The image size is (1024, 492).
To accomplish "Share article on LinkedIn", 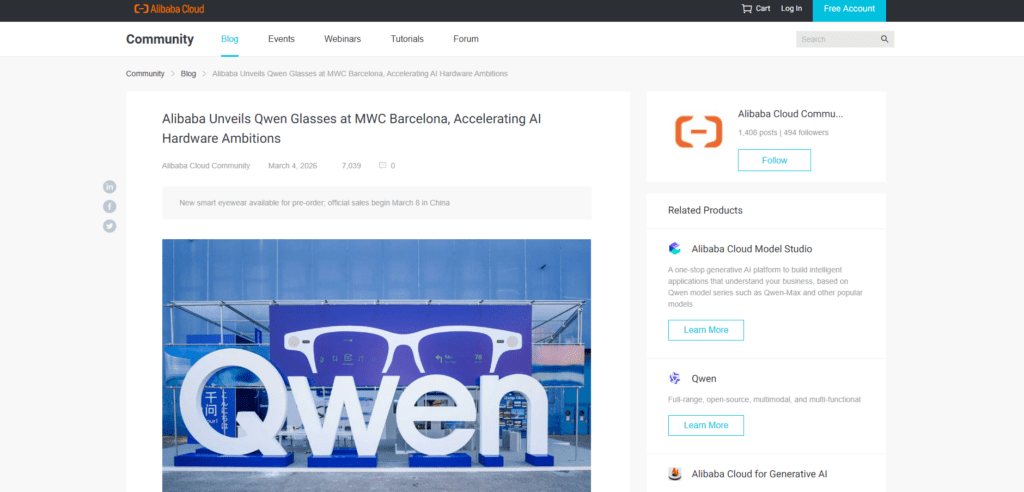I will (x=110, y=187).
